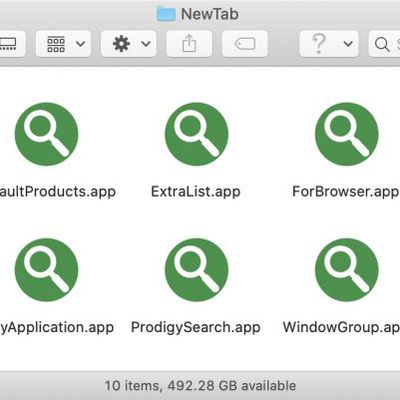Image resolution: width=400 pixels, height=400 pixels.
Task: Click the yApplication.app file name
Action: pos(57,327)
